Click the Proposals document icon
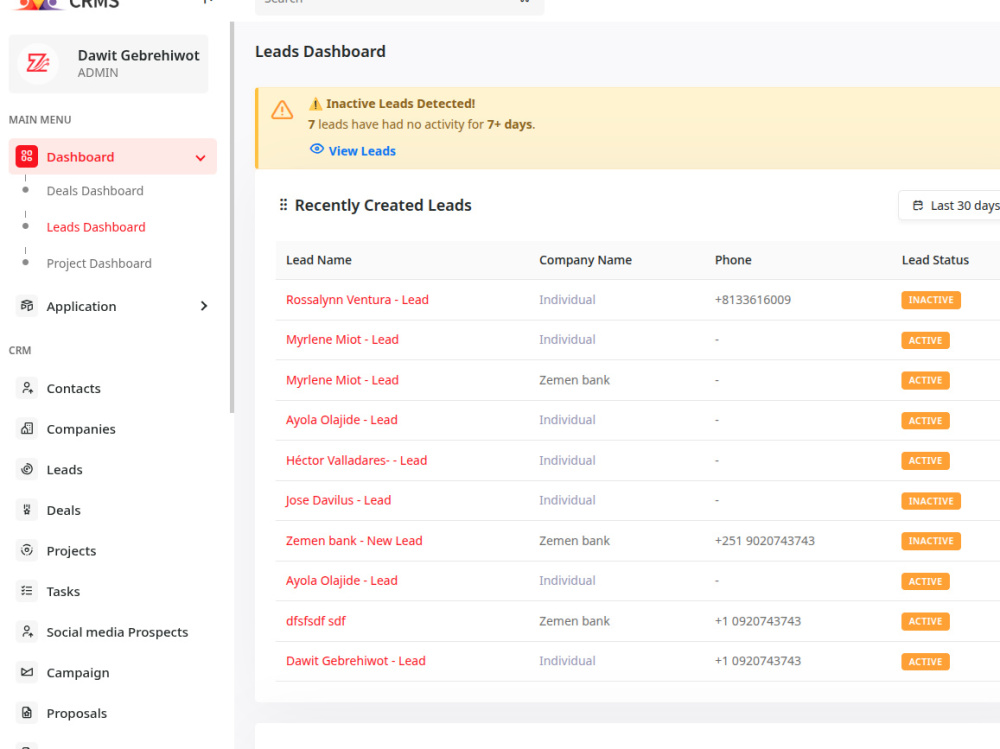The height and width of the screenshot is (749, 1000). (27, 713)
